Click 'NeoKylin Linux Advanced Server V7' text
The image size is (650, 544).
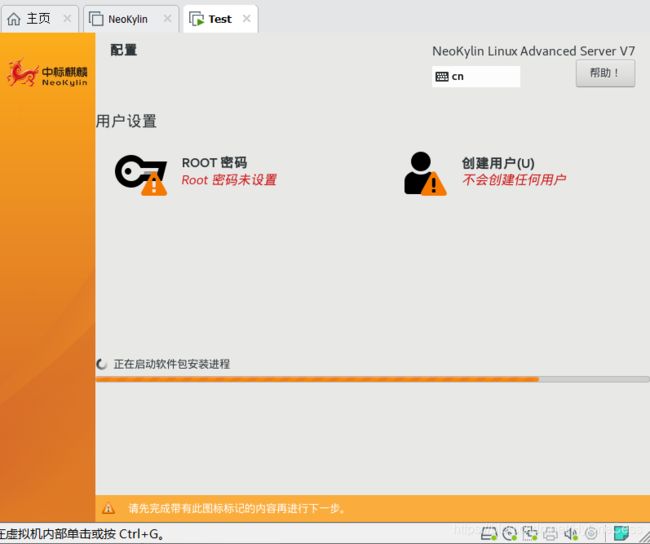click(x=534, y=51)
